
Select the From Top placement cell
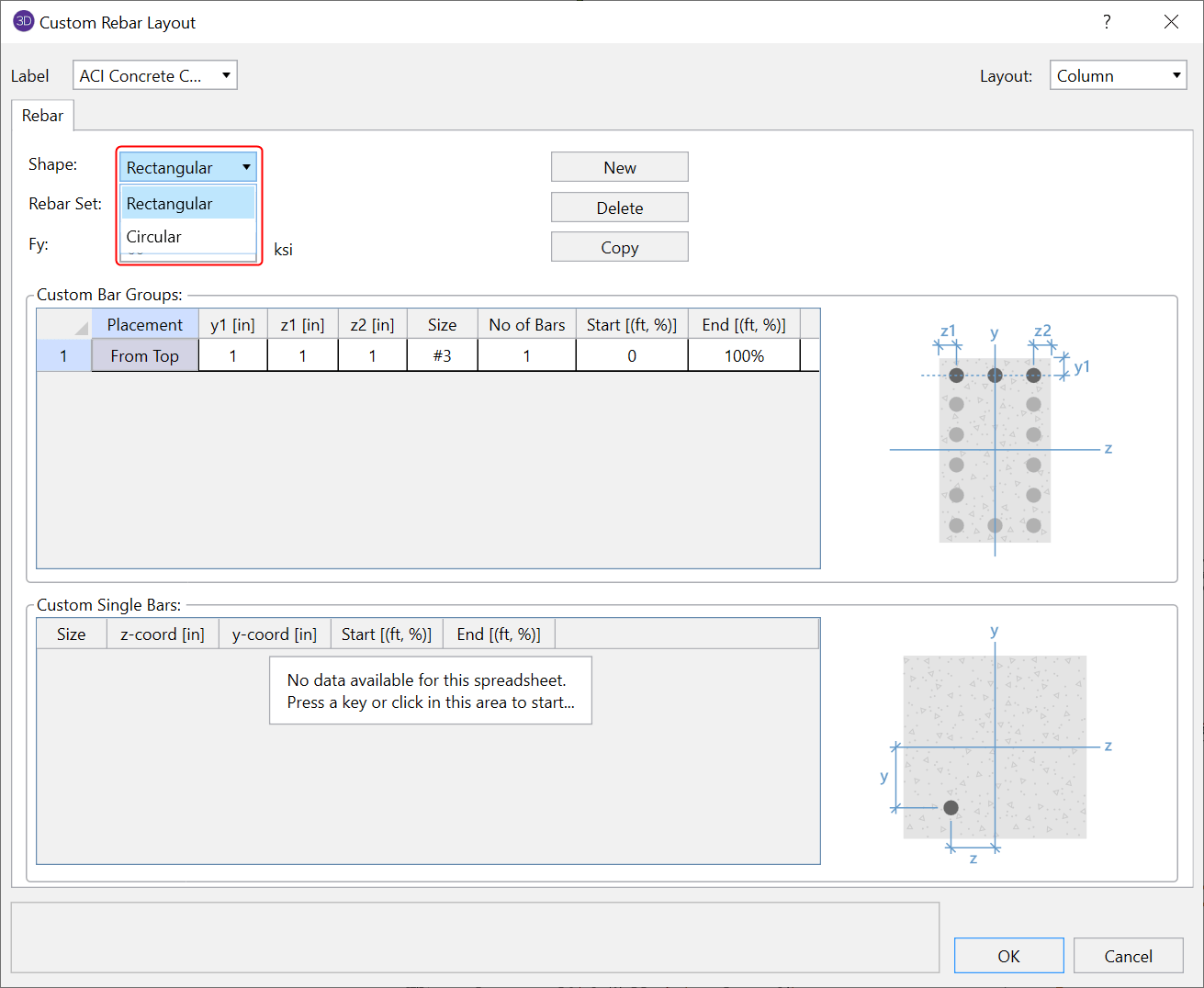pyautogui.click(x=145, y=356)
